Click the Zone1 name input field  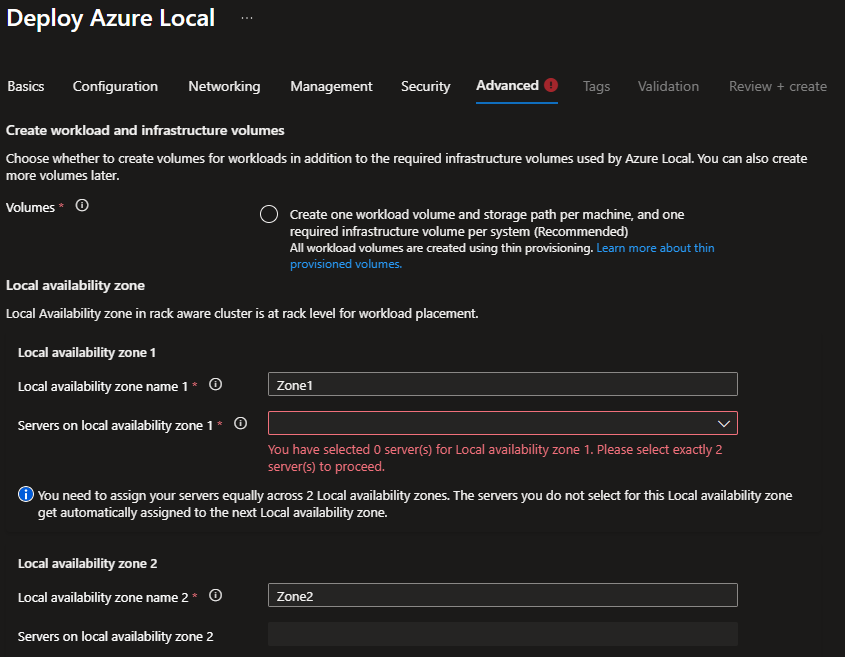(502, 384)
